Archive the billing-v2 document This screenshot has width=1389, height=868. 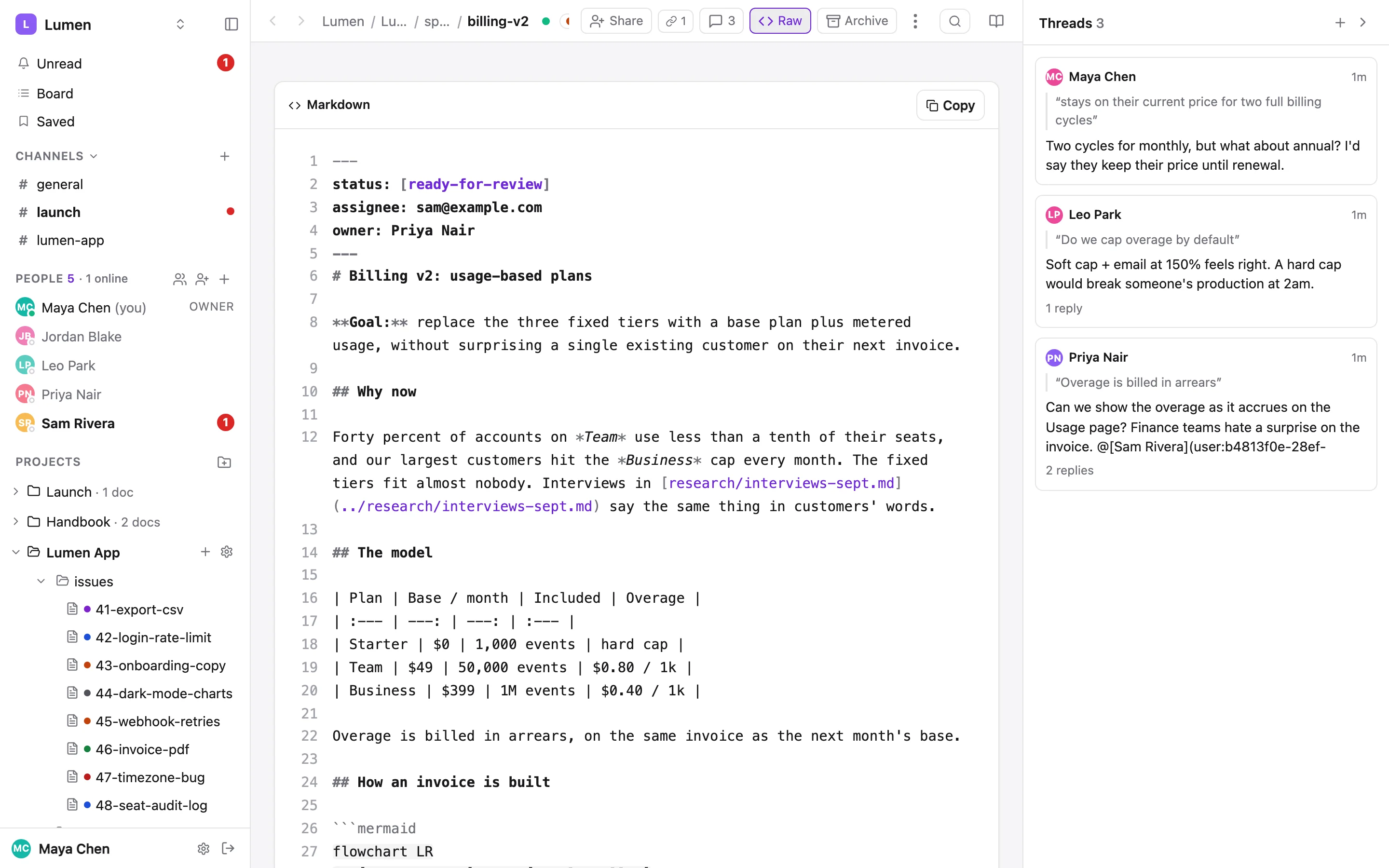click(x=857, y=21)
